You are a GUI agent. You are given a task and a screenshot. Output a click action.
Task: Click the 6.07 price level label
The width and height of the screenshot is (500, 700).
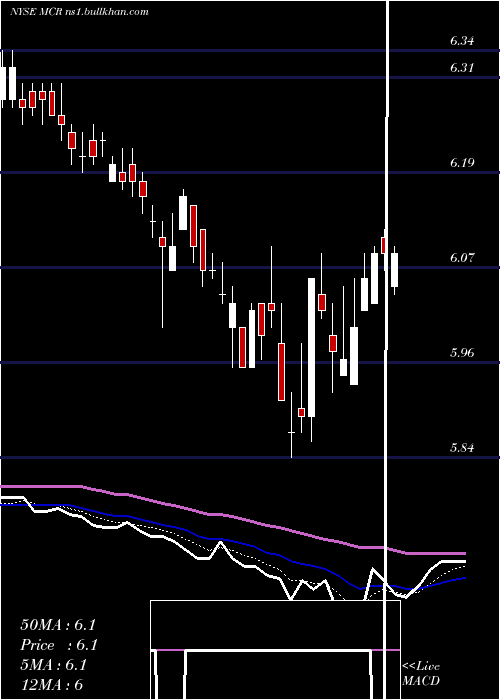(x=462, y=258)
